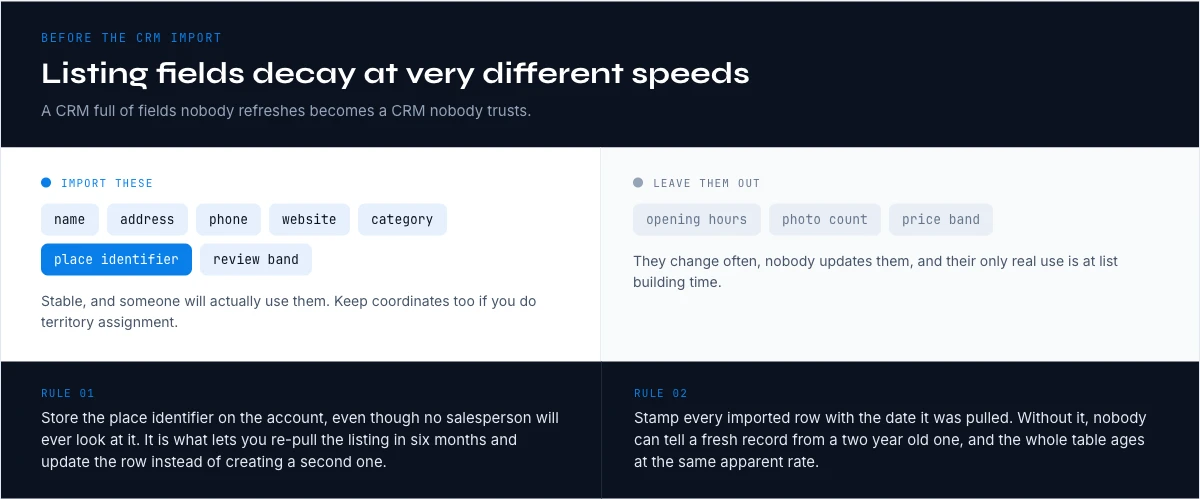Click the price band chip

click(941, 220)
